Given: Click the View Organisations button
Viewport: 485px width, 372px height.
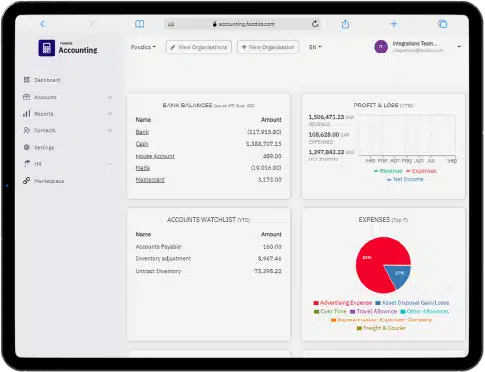Looking at the screenshot, I should pos(199,47).
